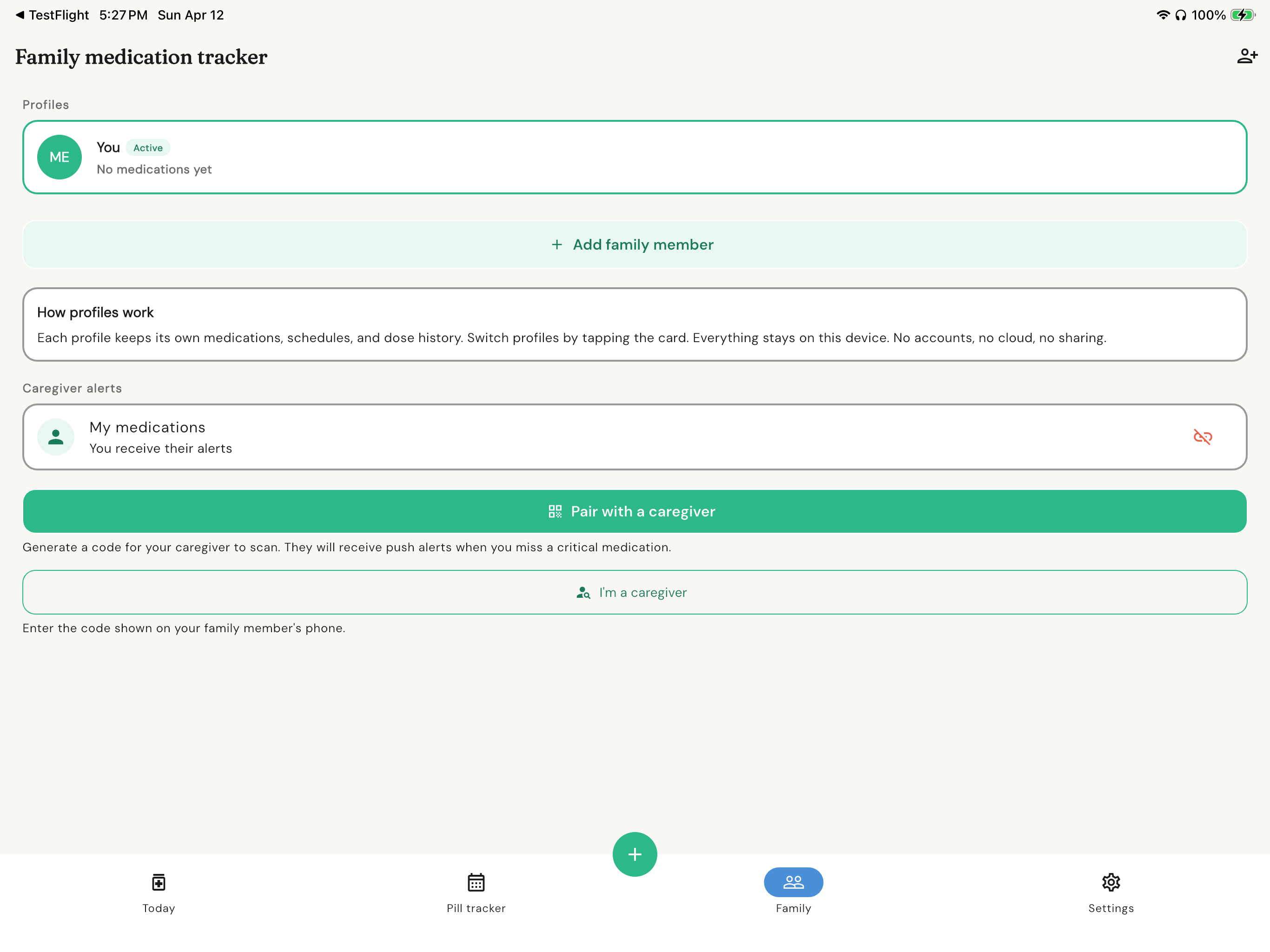1270x952 pixels.
Task: Click Add family member button
Action: coord(635,245)
